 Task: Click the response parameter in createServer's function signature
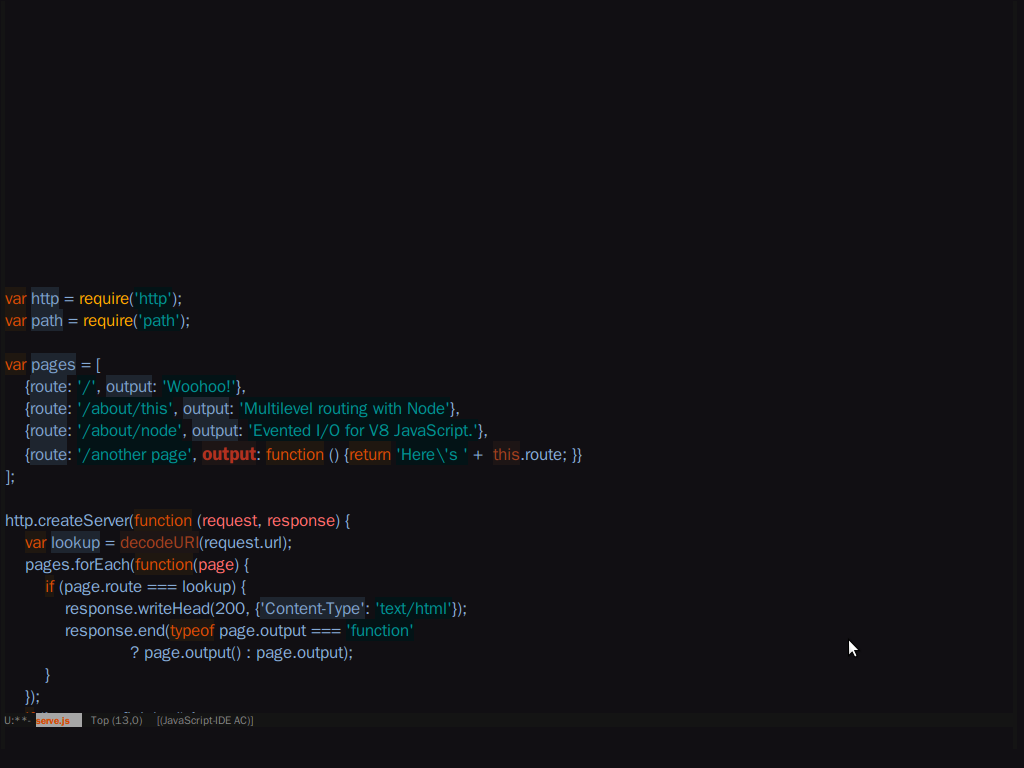(x=301, y=520)
